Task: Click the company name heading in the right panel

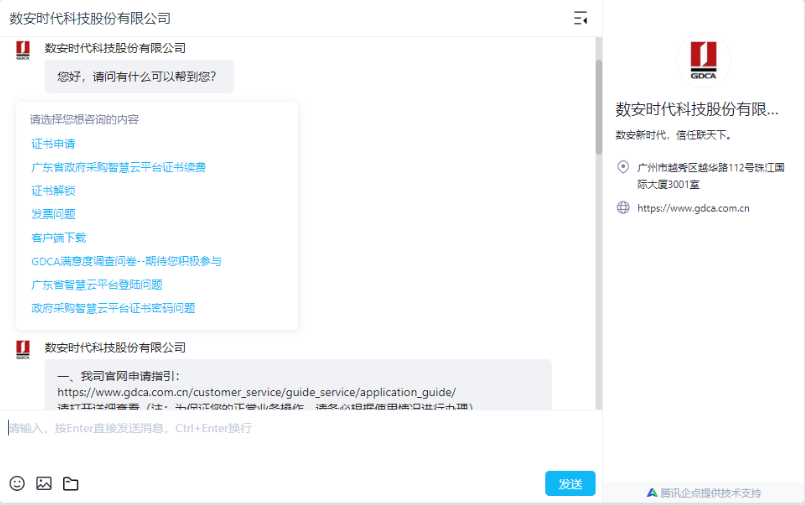Action: pos(697,109)
